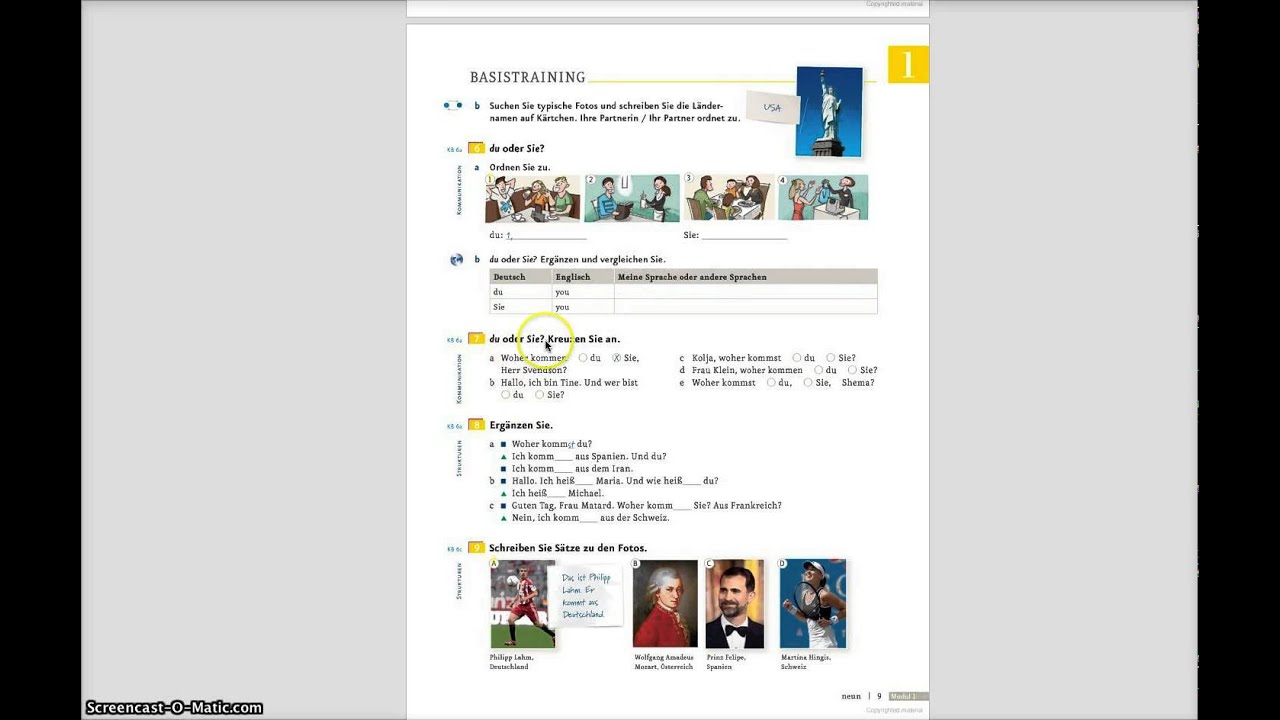Image resolution: width=1280 pixels, height=720 pixels.
Task: Click the handwritten note 'Das ist Philipp Lahm'
Action: point(587,595)
